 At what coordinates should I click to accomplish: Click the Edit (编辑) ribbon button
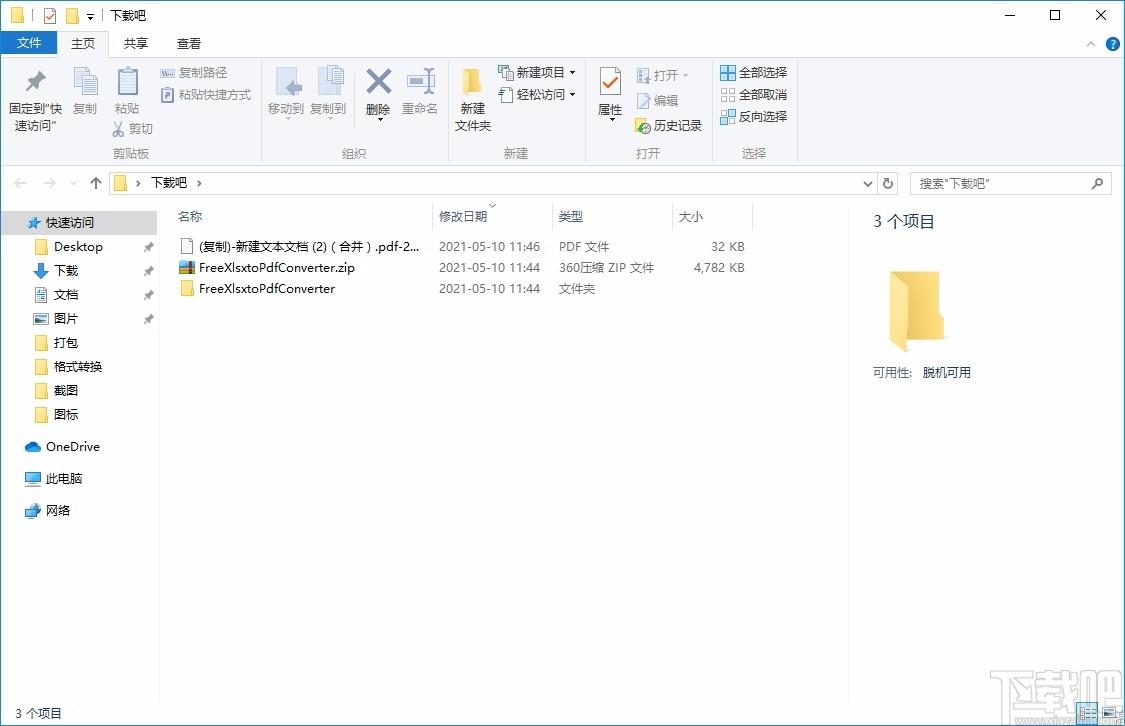657,100
